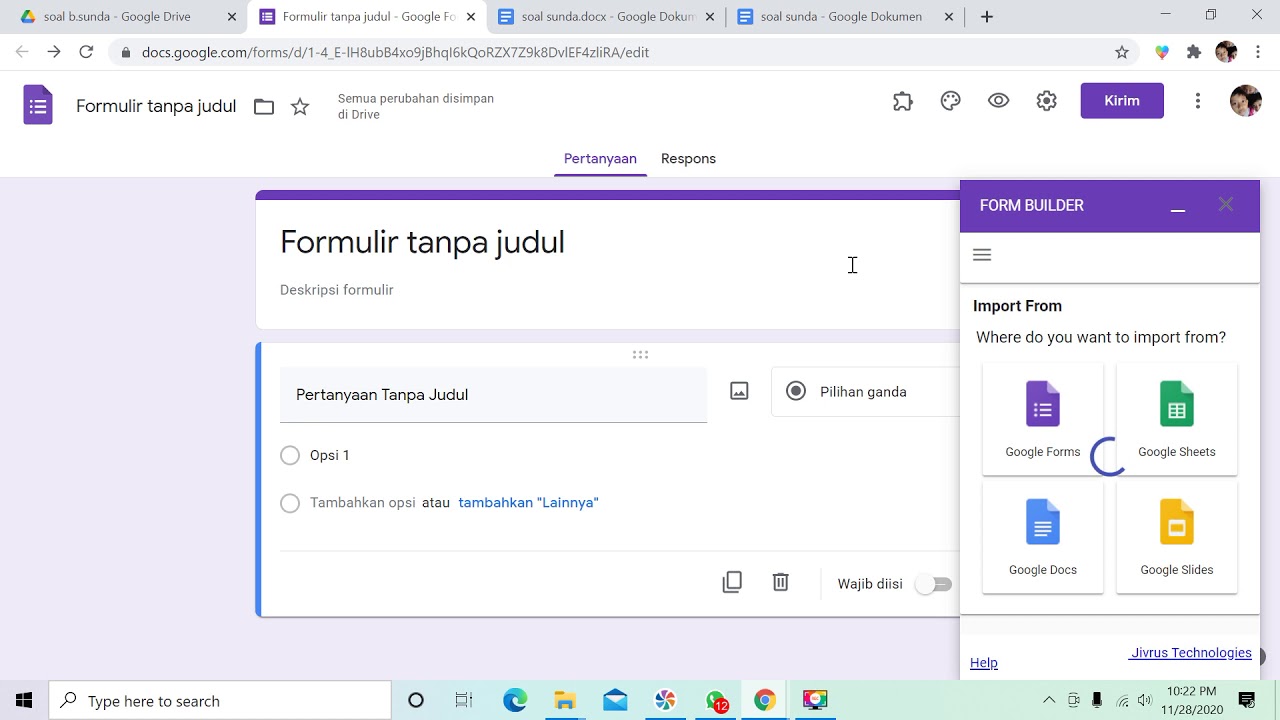Open a new browser tab
The height and width of the screenshot is (720, 1280).
(x=987, y=17)
